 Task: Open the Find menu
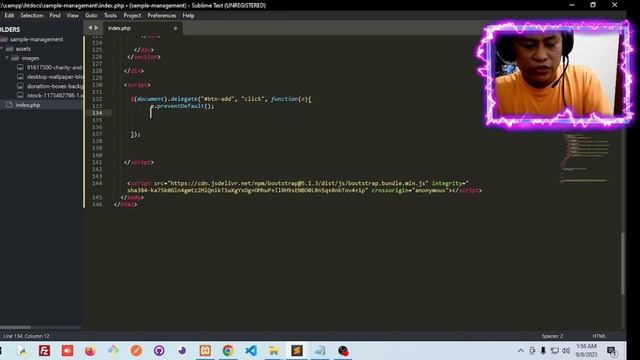(55, 16)
